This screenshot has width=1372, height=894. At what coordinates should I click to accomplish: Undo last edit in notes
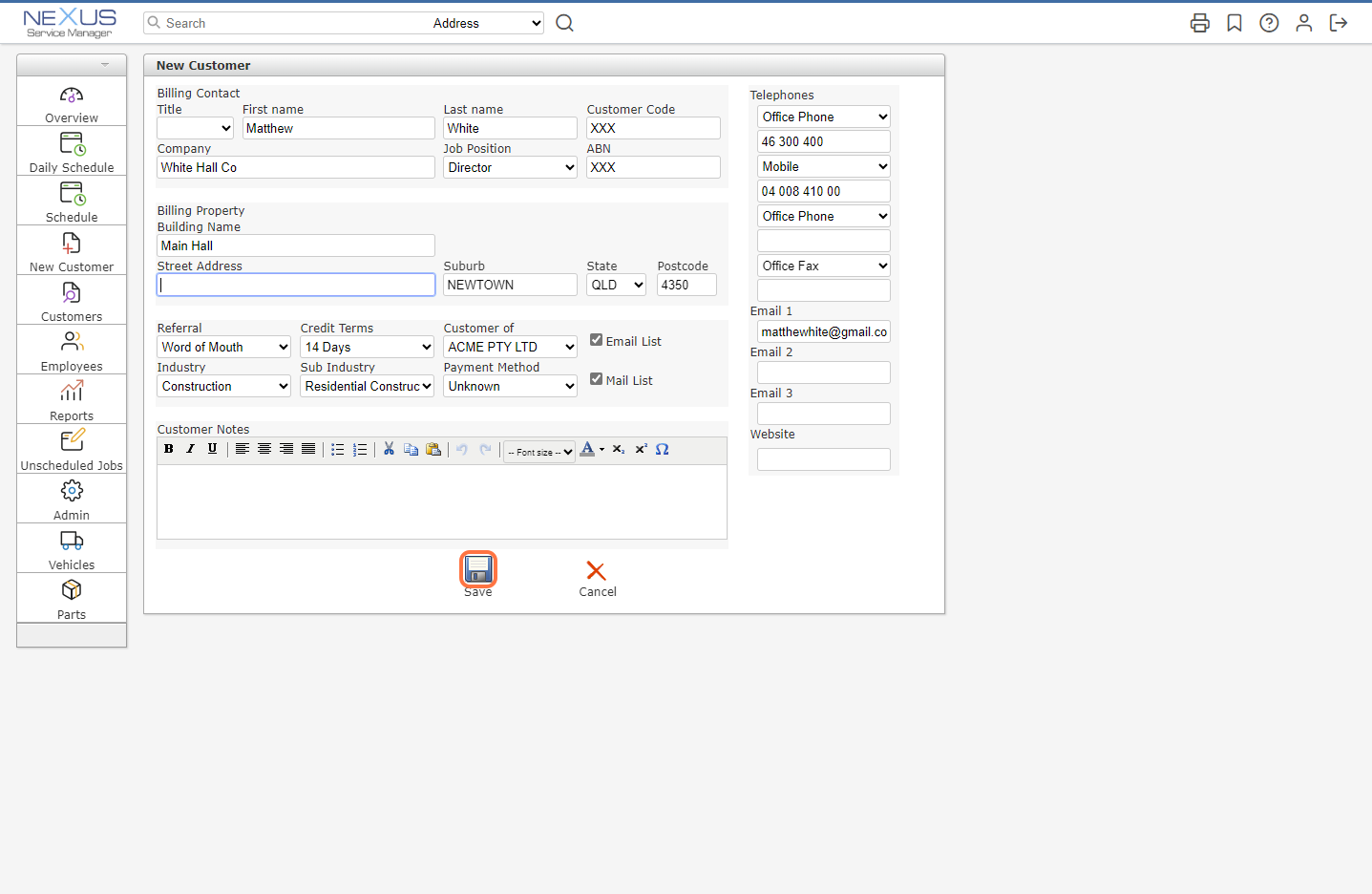pyautogui.click(x=462, y=449)
